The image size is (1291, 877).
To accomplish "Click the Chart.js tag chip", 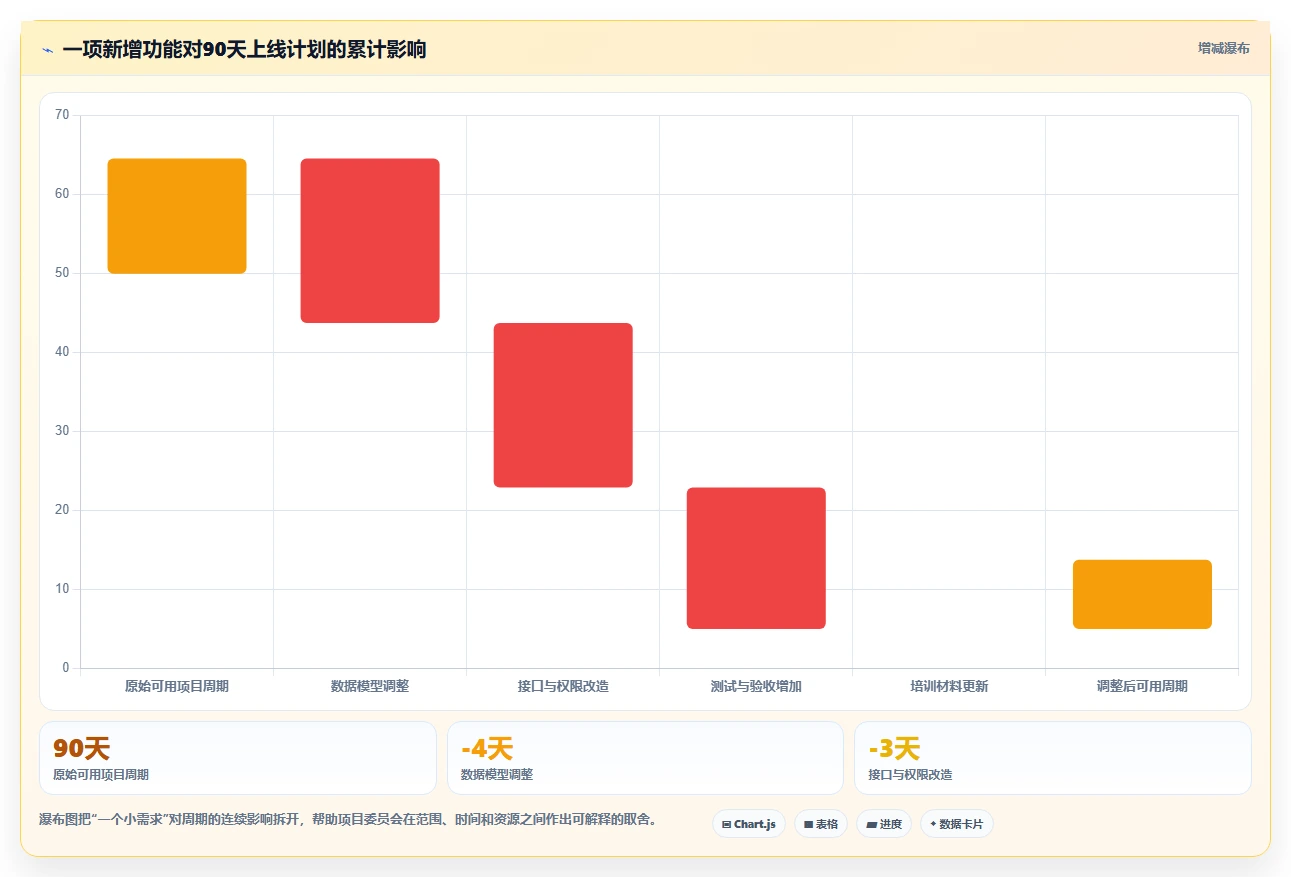I will 749,824.
